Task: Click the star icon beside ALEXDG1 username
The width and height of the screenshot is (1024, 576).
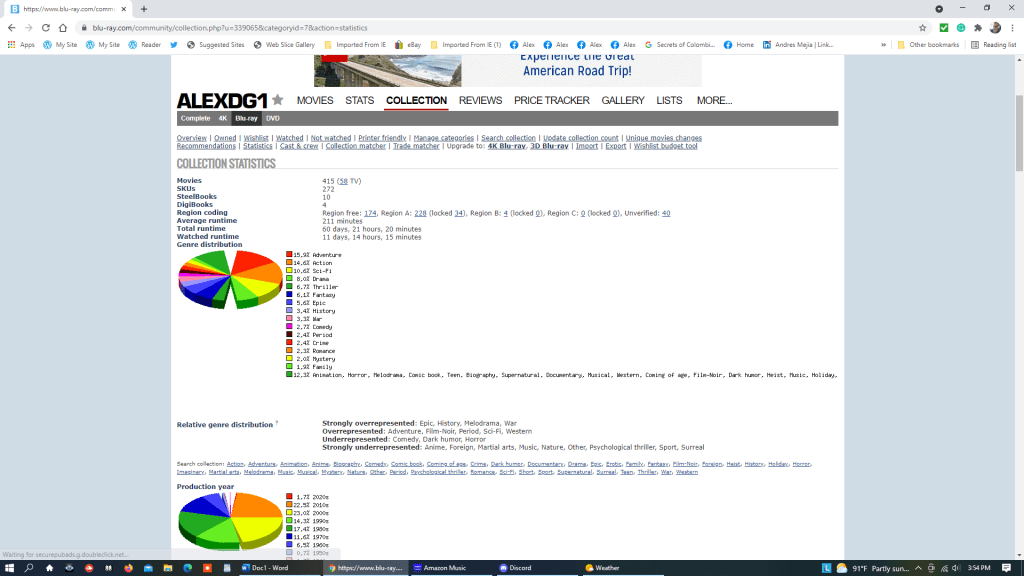Action: click(277, 100)
